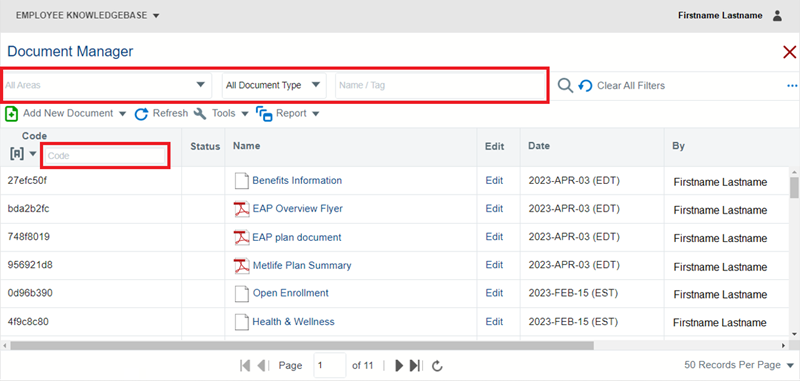
Task: Click the wrench Tools icon
Action: click(201, 114)
